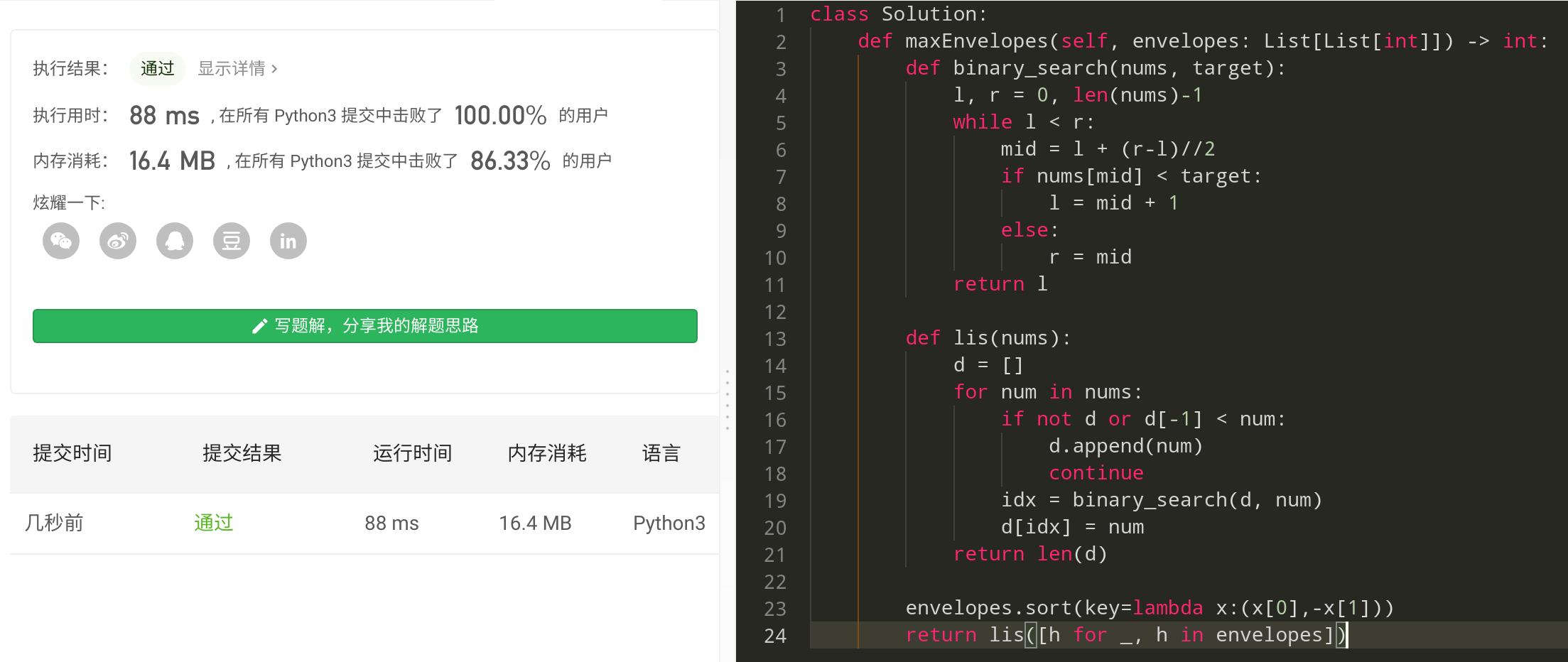Click the 提交结果 column header

click(x=242, y=453)
